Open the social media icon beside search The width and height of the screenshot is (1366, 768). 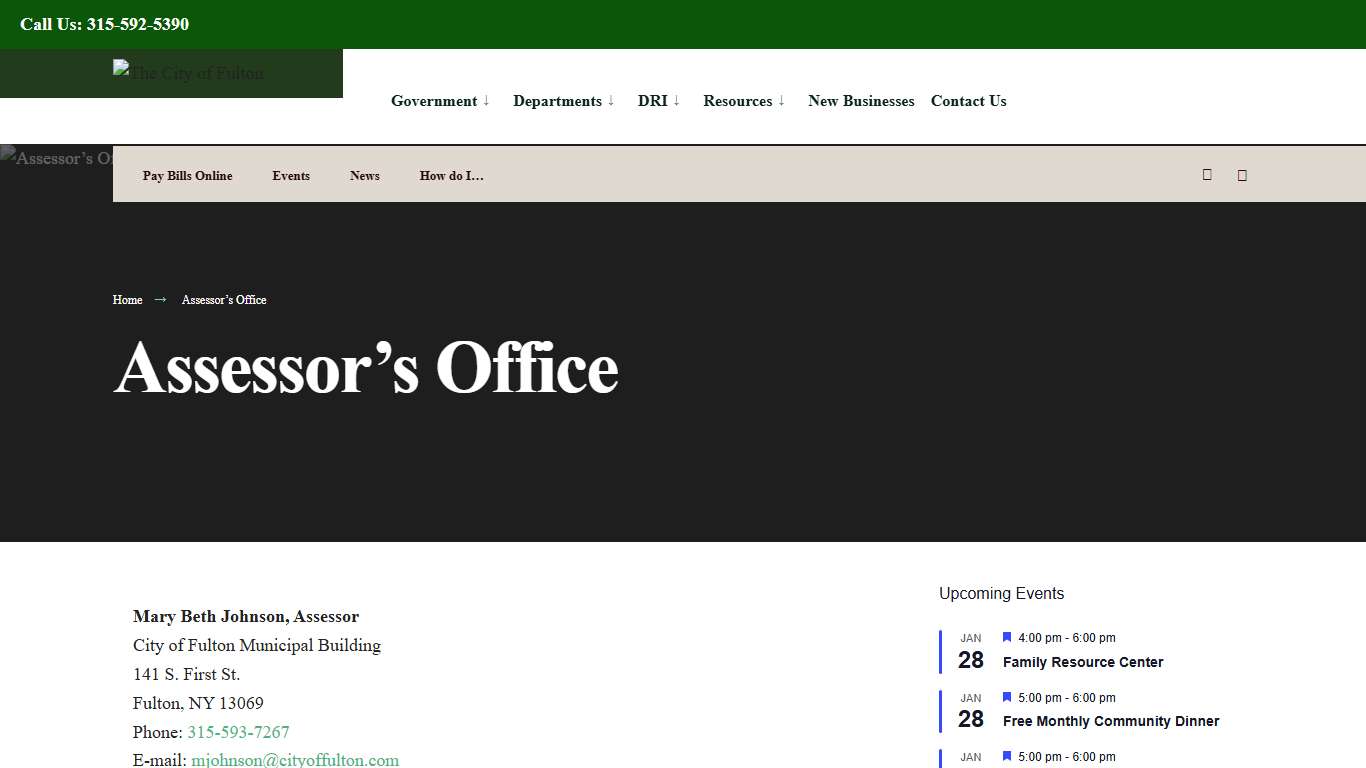(1242, 174)
